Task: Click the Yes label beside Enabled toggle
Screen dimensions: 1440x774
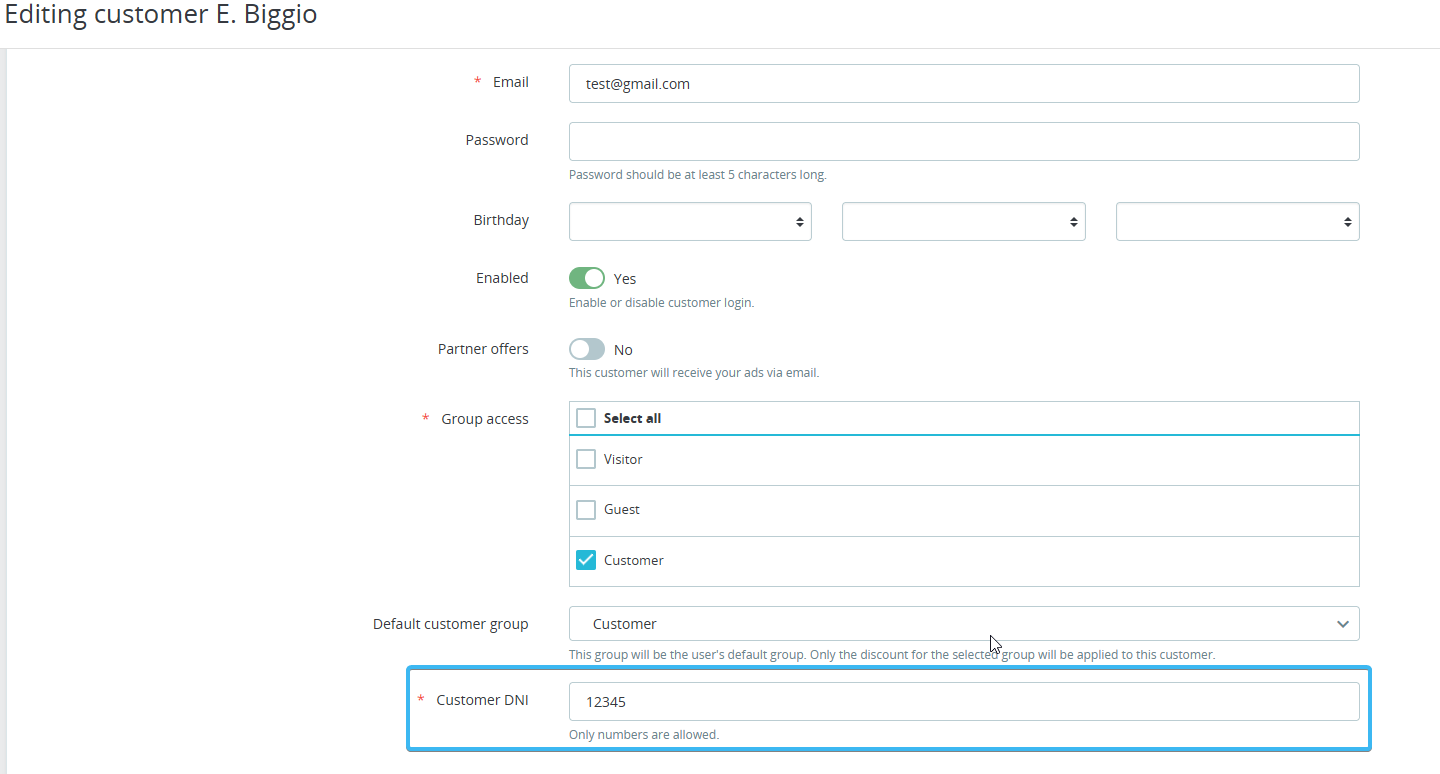Action: pos(625,279)
